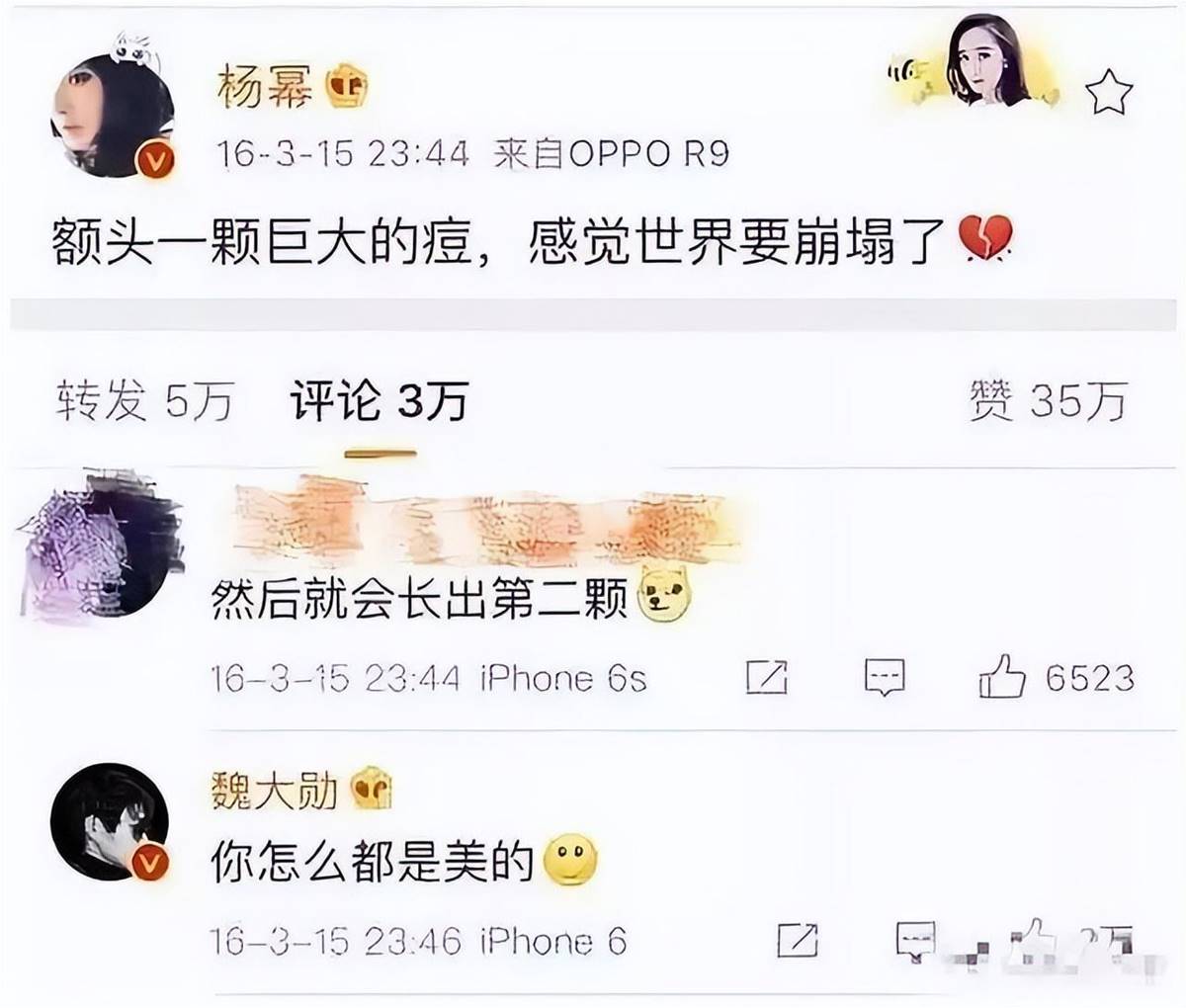Click the membership badge next to 魏大勋
This screenshot has width=1186, height=1008.
pyautogui.click(x=372, y=789)
